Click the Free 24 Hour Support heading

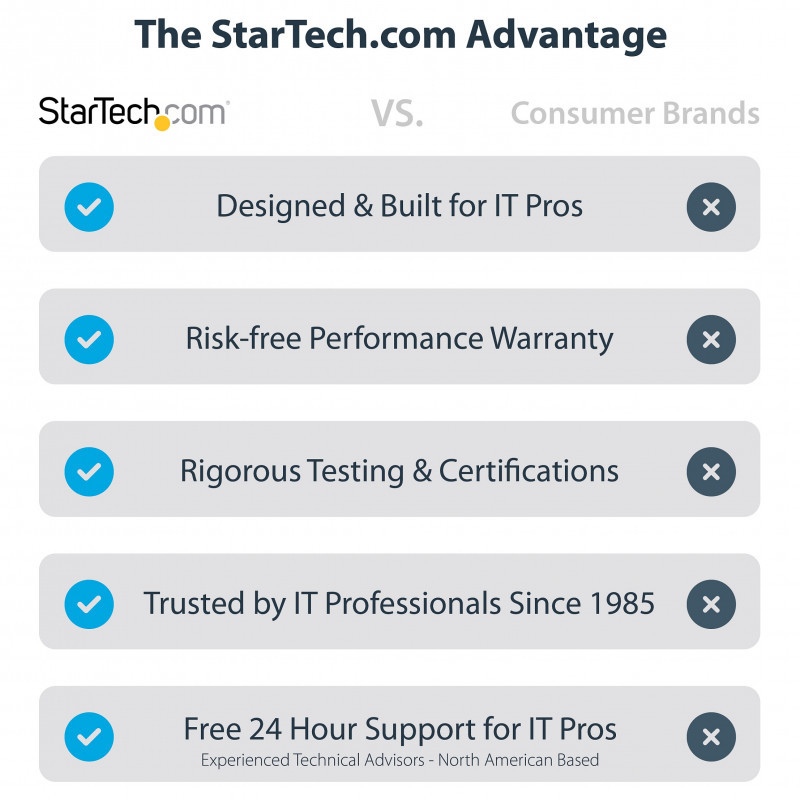[x=400, y=728]
